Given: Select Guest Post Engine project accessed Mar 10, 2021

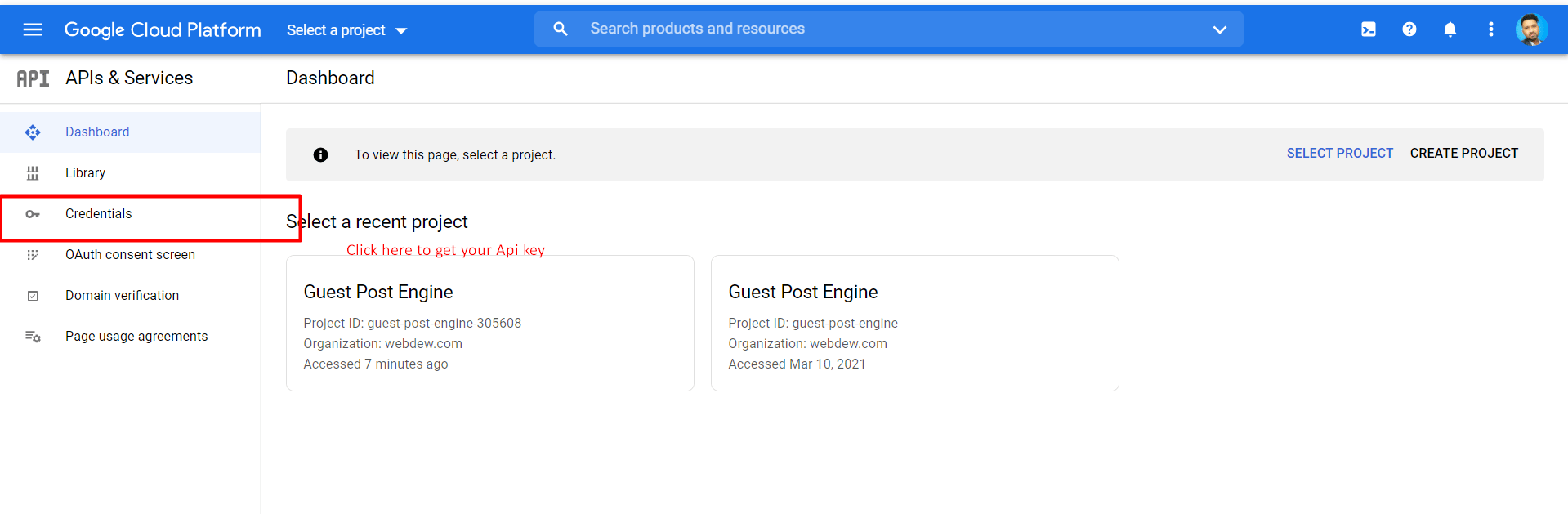Looking at the screenshot, I should pyautogui.click(x=914, y=324).
